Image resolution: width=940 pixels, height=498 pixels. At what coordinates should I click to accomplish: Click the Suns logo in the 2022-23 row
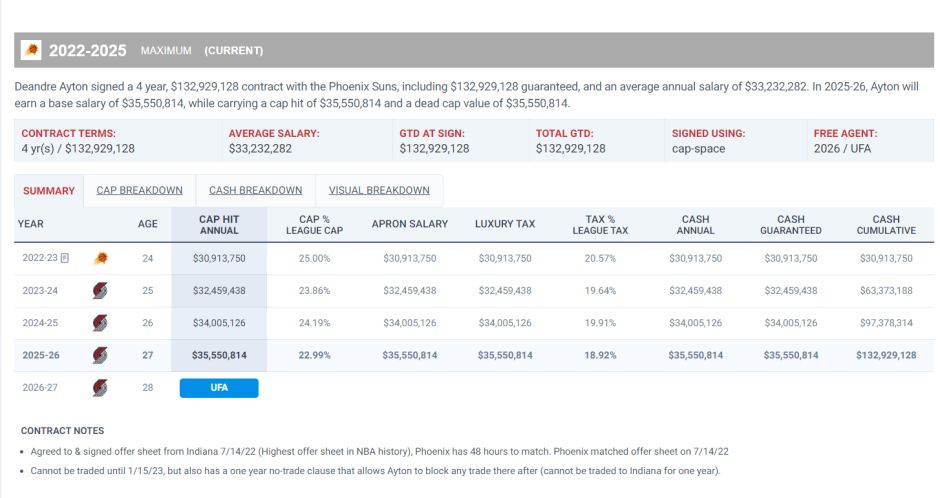[100, 258]
